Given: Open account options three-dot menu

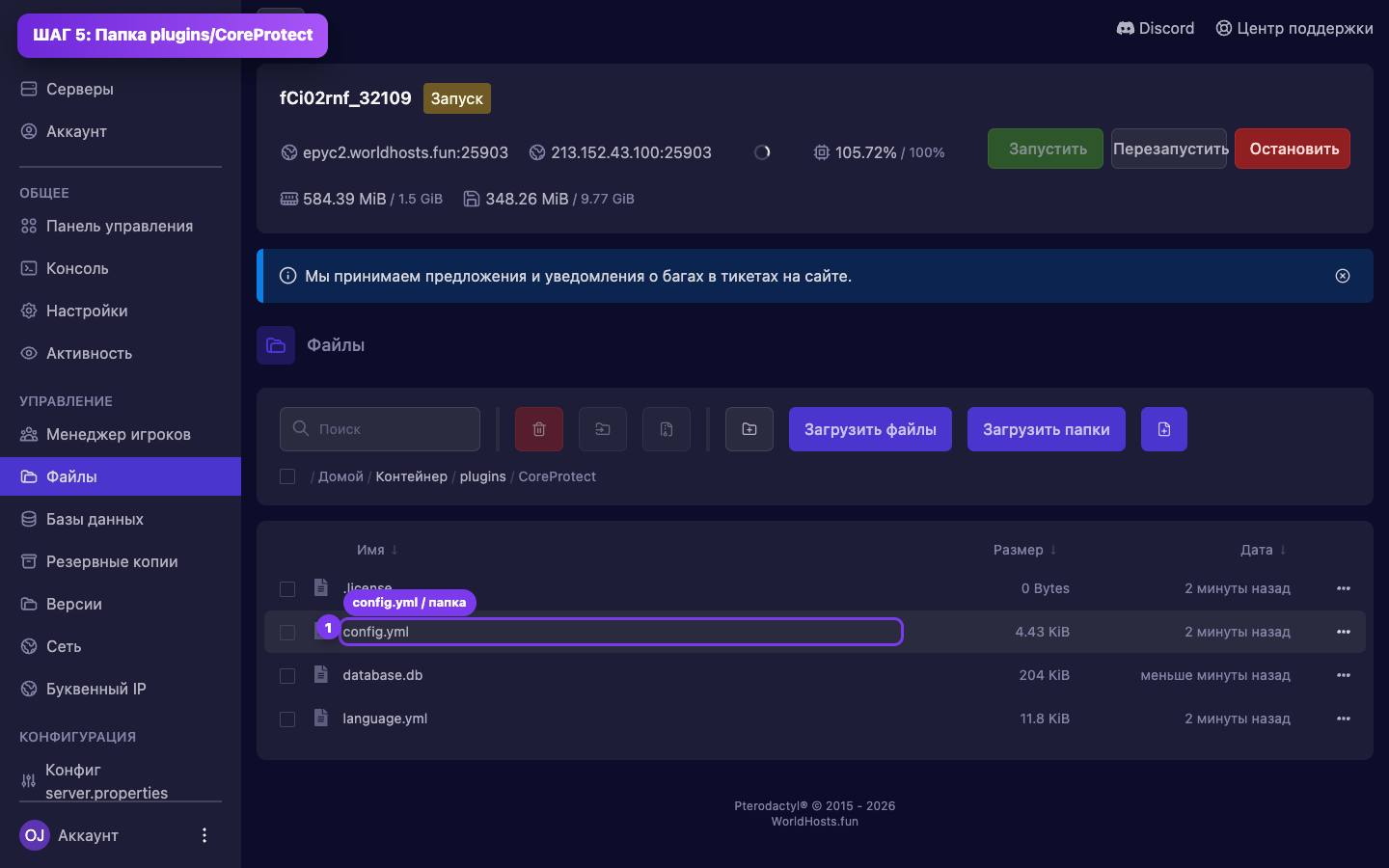Looking at the screenshot, I should 204,835.
